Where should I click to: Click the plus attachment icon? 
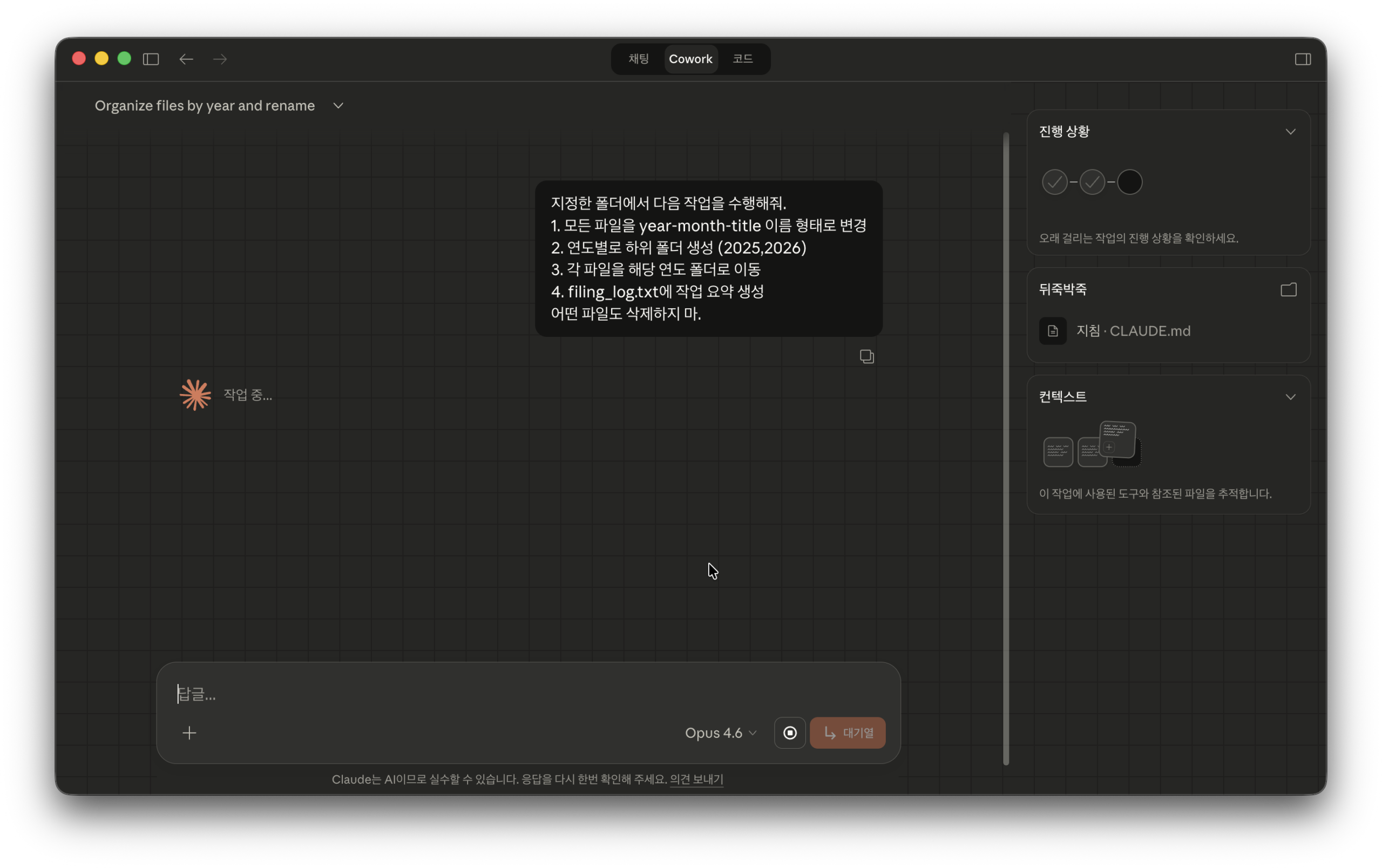pos(189,733)
